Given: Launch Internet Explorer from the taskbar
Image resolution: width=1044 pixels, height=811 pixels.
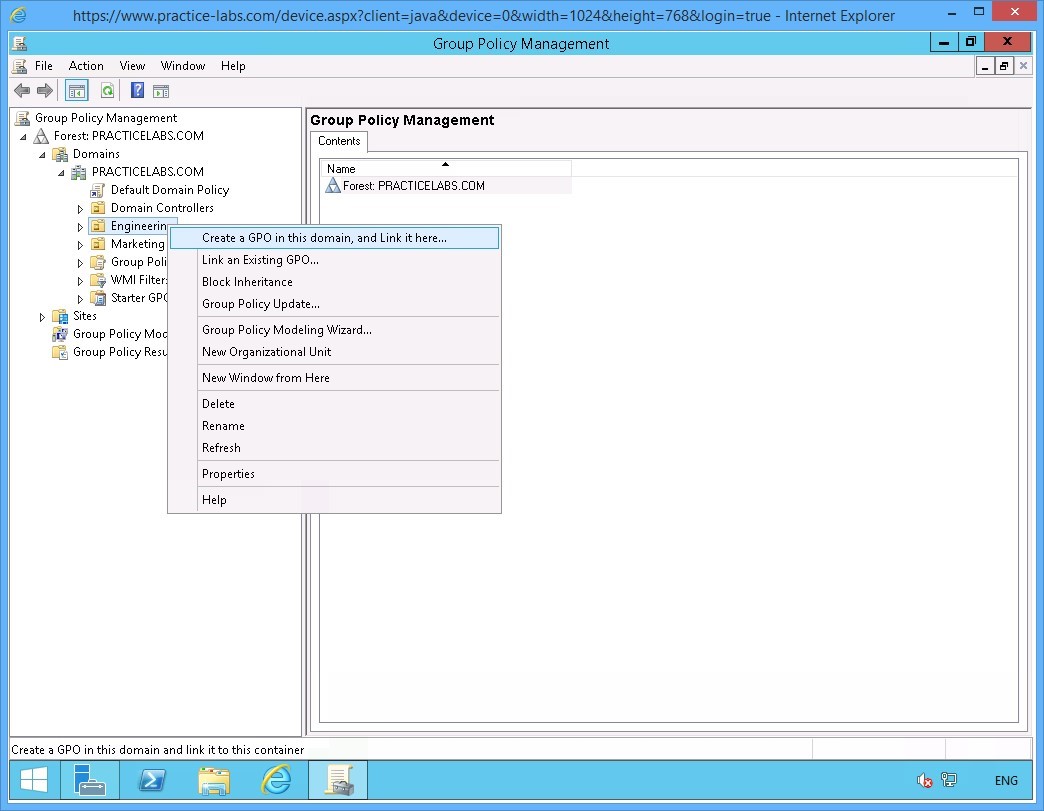Looking at the screenshot, I should point(276,780).
